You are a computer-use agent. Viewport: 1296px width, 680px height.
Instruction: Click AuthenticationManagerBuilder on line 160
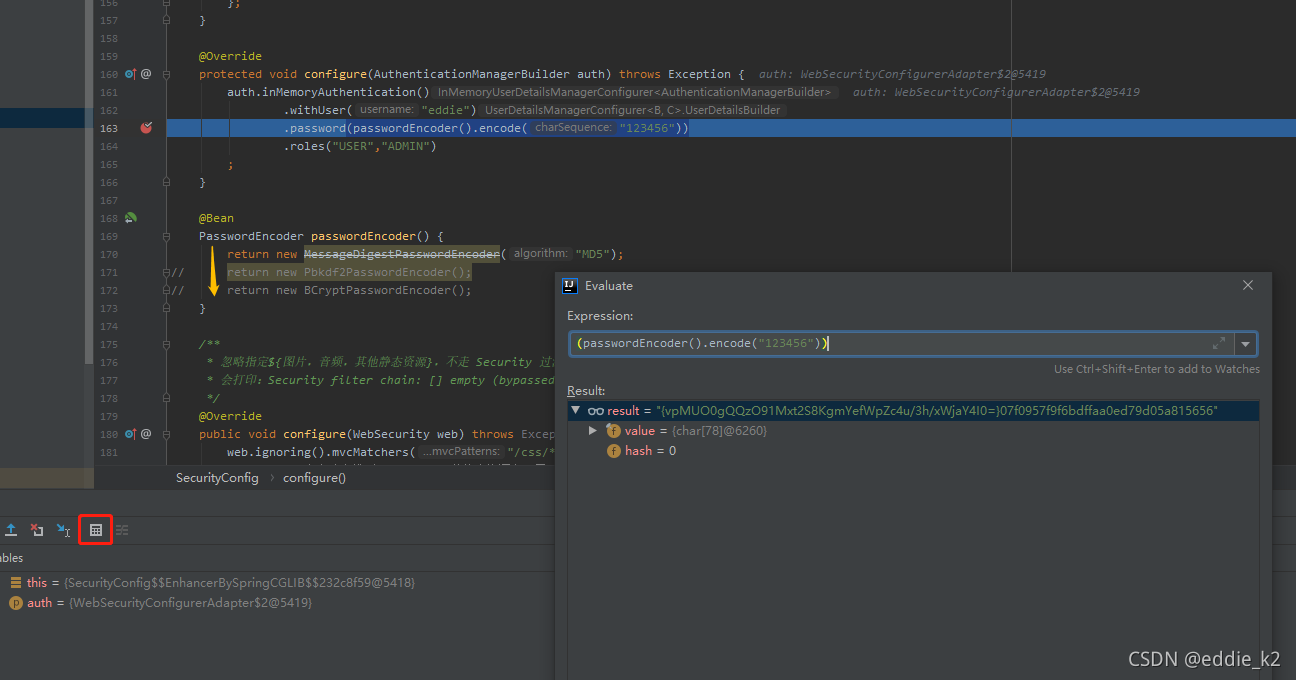point(472,74)
